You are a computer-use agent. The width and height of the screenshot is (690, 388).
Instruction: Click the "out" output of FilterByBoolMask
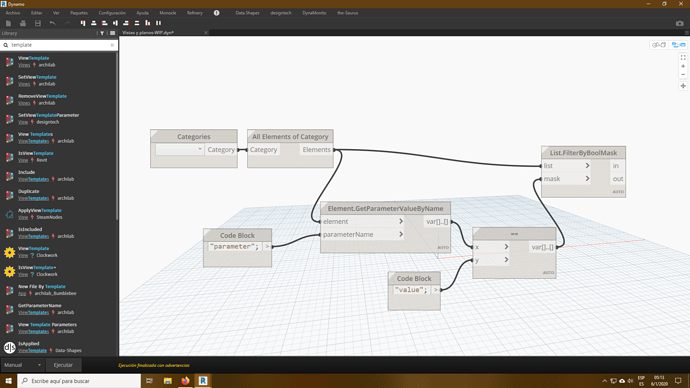point(617,179)
